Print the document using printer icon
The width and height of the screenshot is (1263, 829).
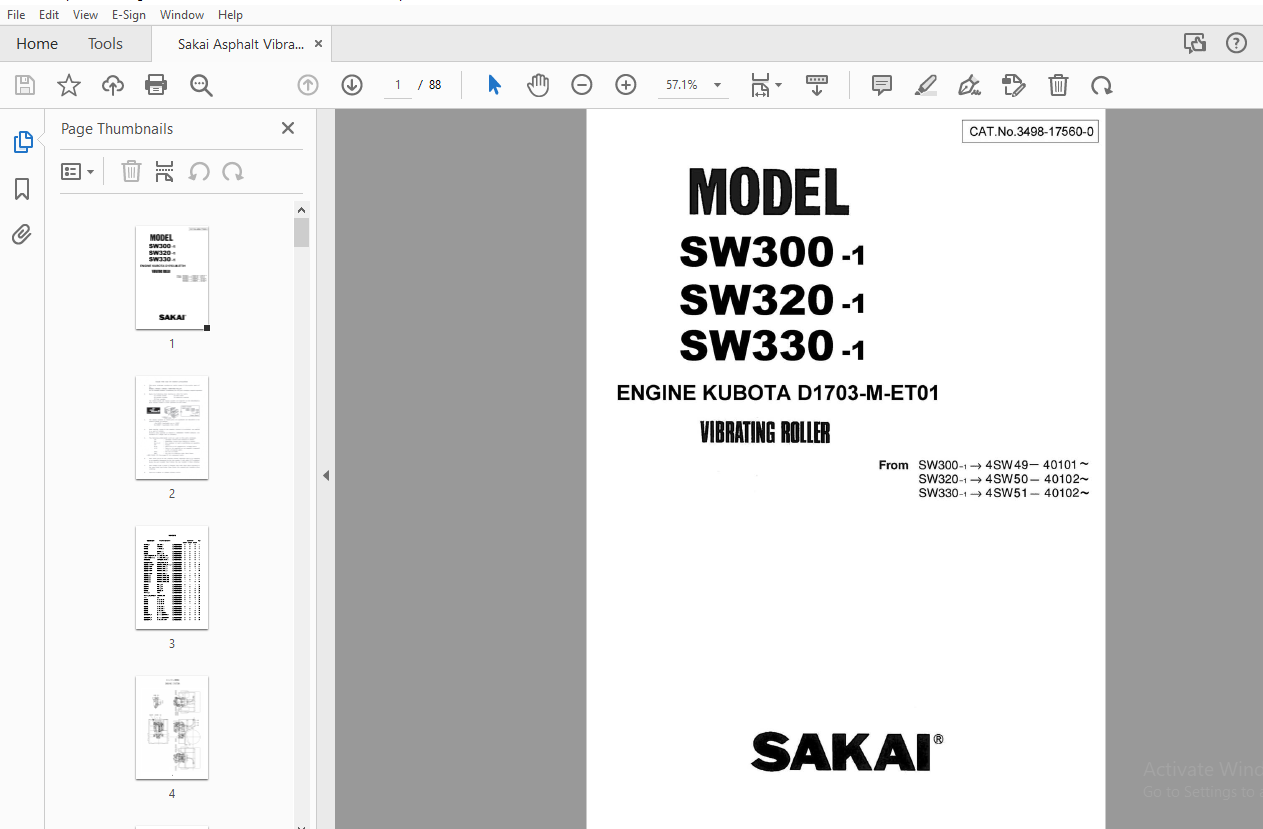click(156, 85)
